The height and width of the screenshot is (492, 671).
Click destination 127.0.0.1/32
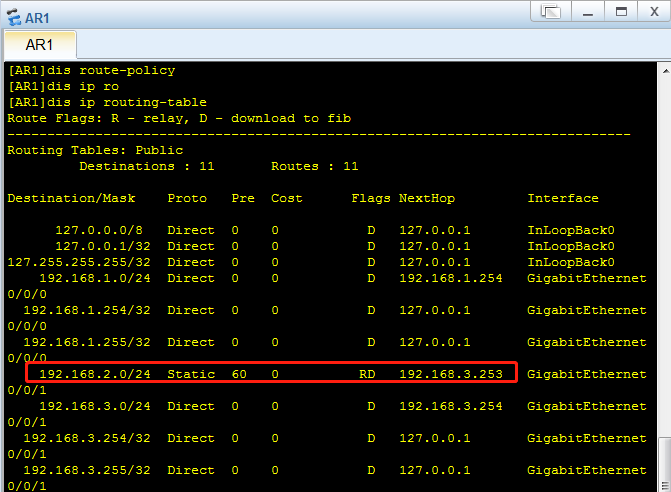pyautogui.click(x=103, y=246)
